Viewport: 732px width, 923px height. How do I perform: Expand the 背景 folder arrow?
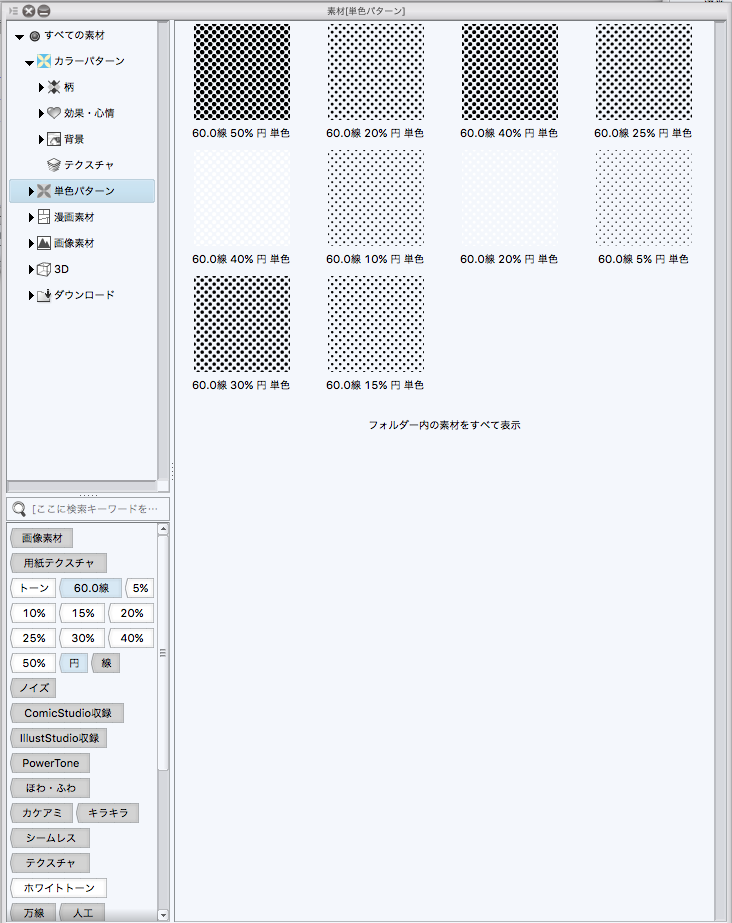pyautogui.click(x=41, y=139)
